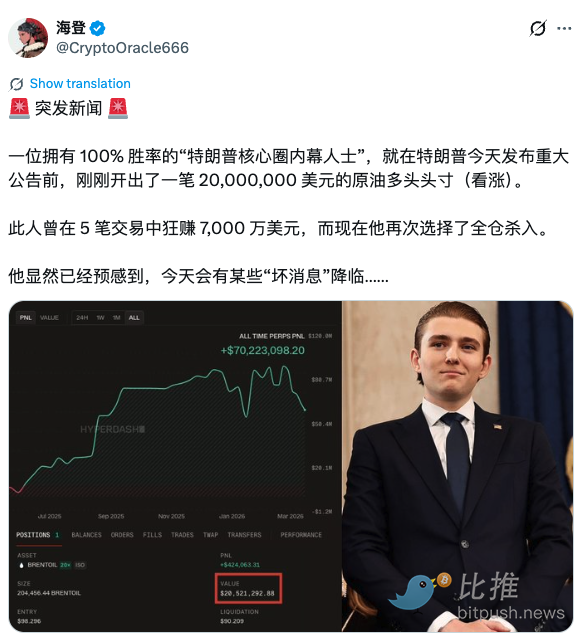Switch the chart to VALUE view
This screenshot has width=585, height=640.
(x=49, y=318)
